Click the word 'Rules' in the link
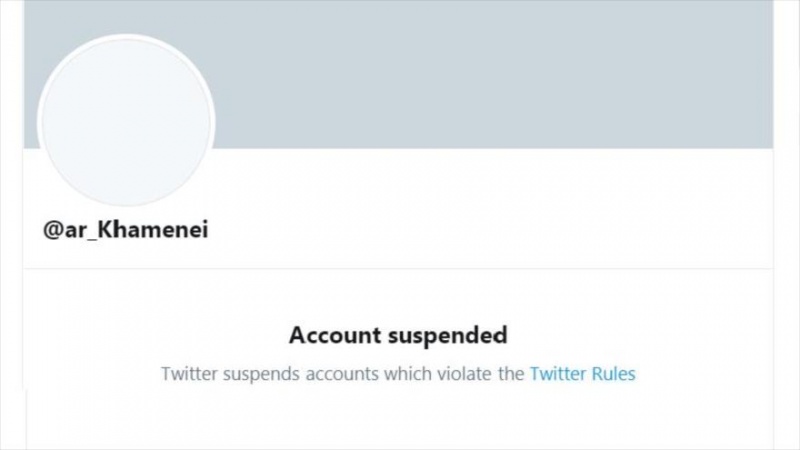800x450 pixels. [x=612, y=374]
